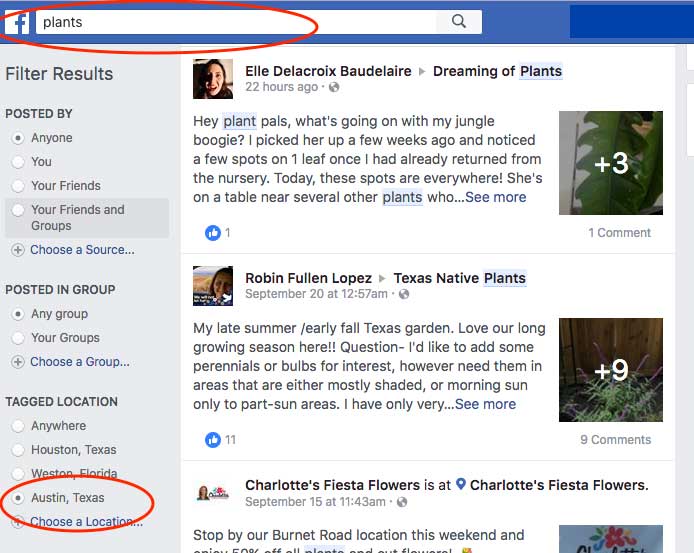Open the +3 photos leaf thumbnail
Viewport: 694px width, 553px height.
(x=611, y=163)
